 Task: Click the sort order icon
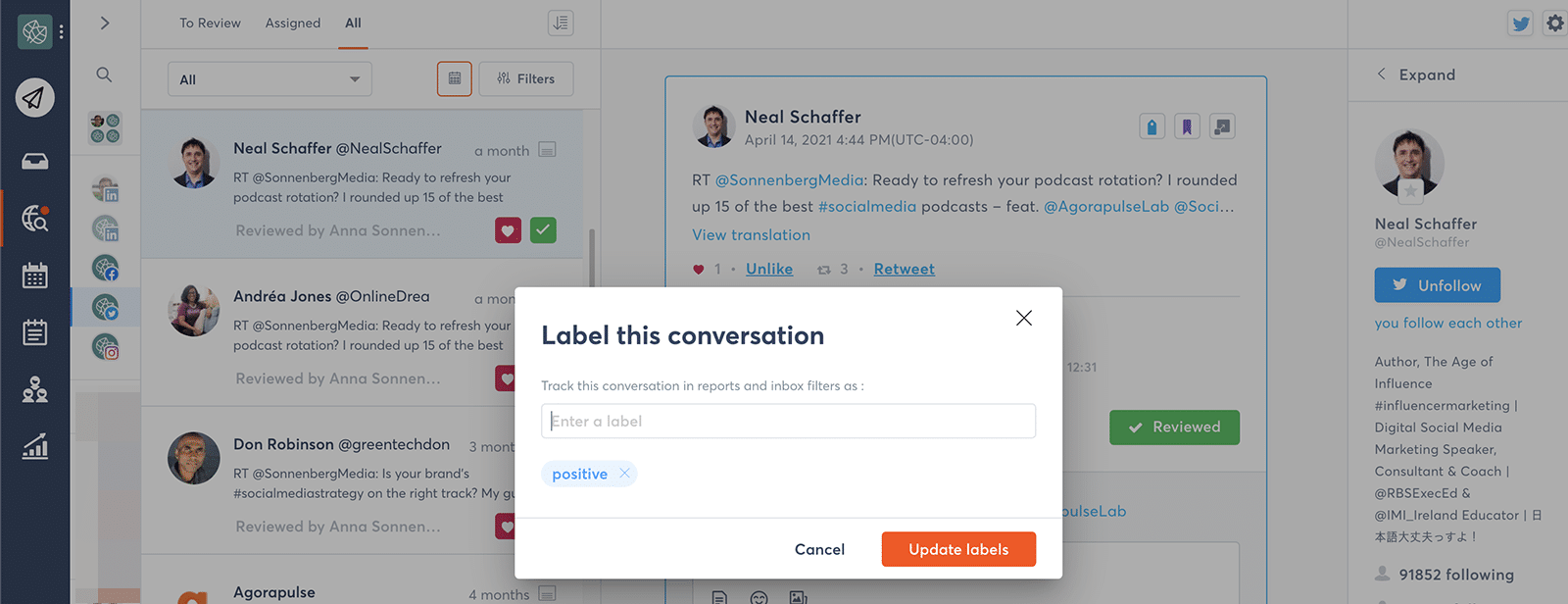[561, 23]
